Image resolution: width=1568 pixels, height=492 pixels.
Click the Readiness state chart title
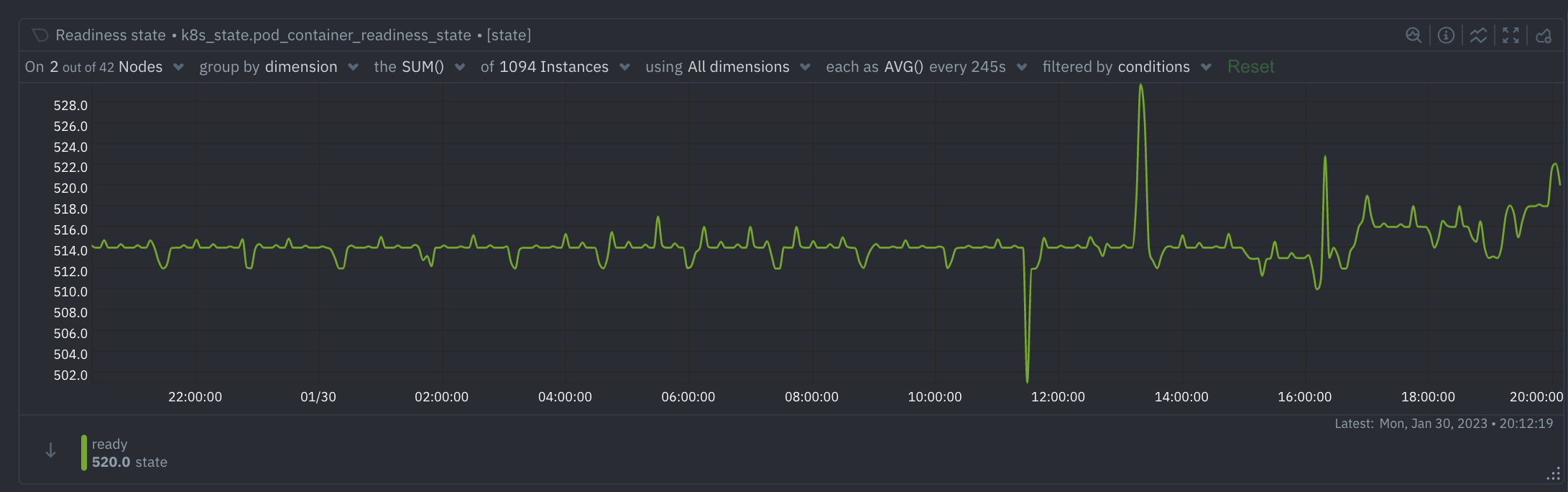pos(111,35)
